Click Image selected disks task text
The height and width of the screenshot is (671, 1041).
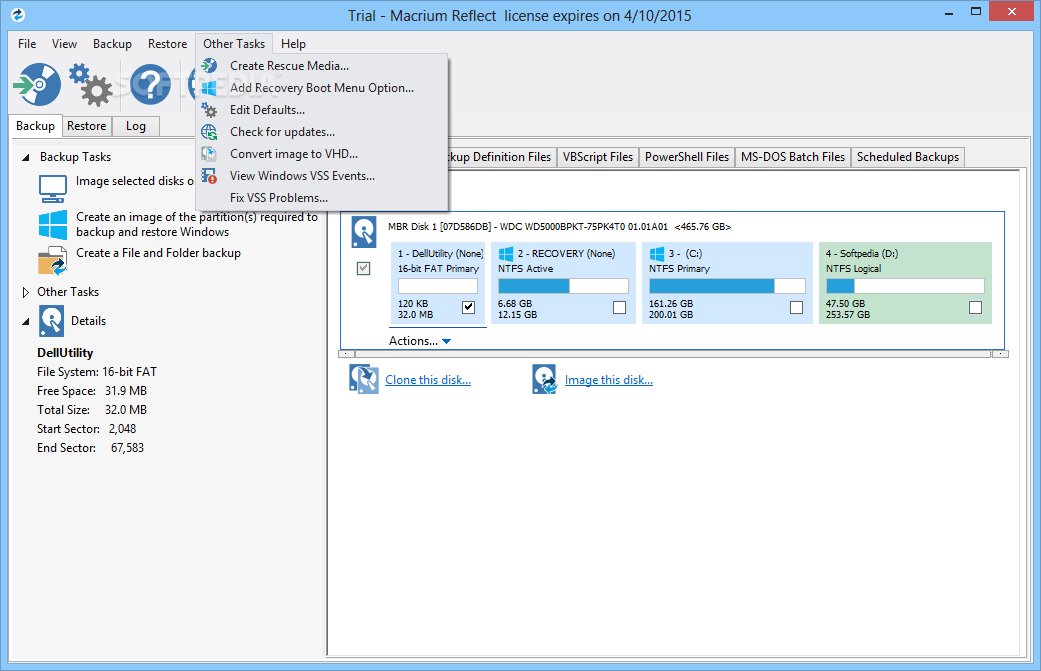point(135,181)
